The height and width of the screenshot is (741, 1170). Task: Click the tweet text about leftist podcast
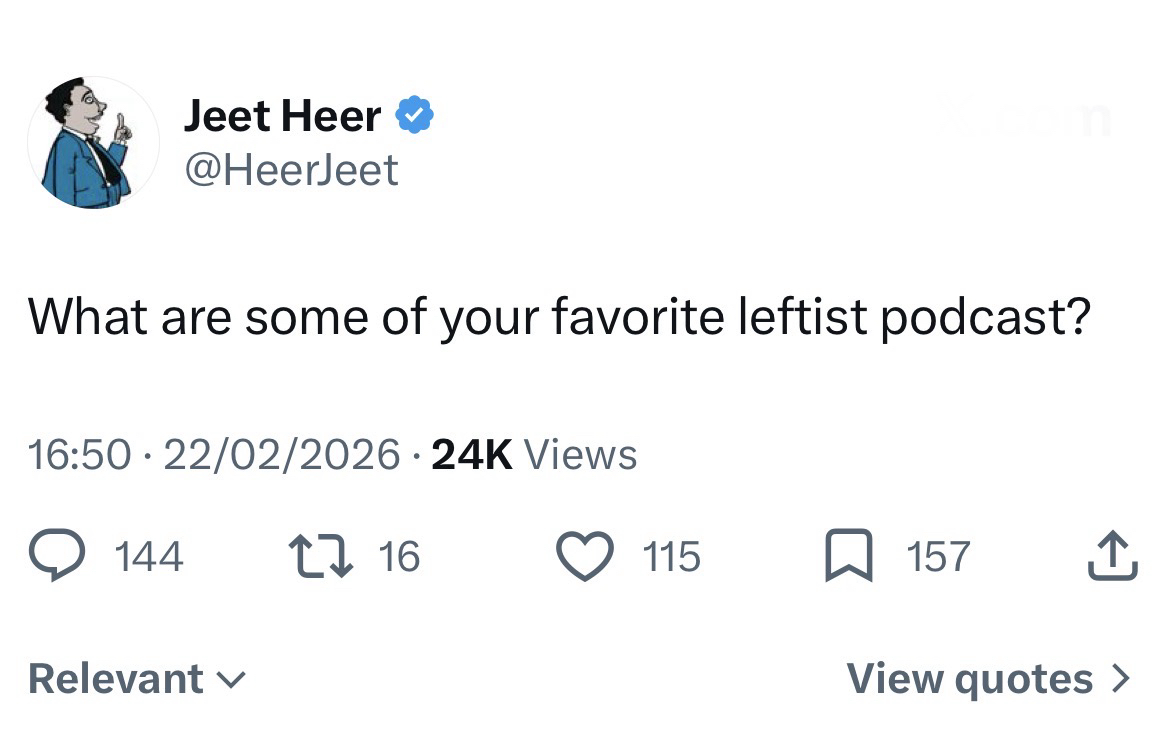pyautogui.click(x=558, y=318)
